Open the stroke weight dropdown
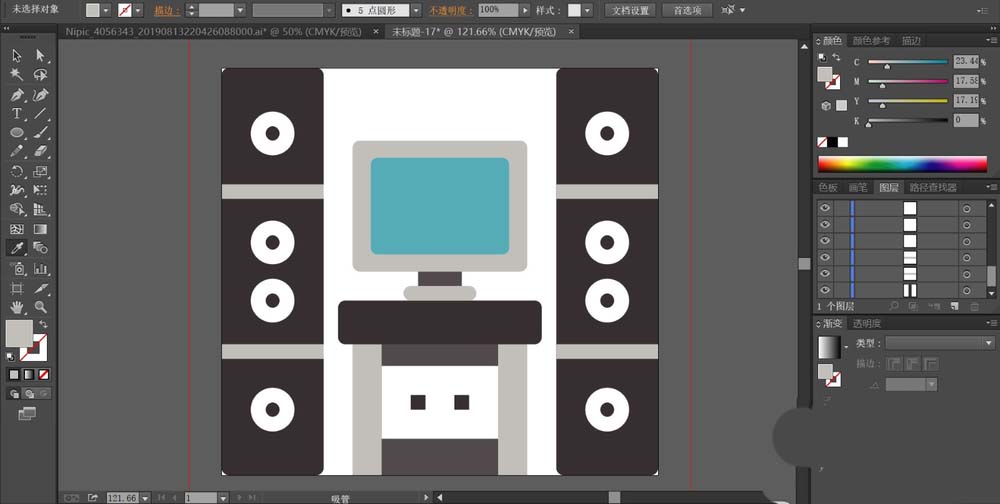 click(x=240, y=11)
